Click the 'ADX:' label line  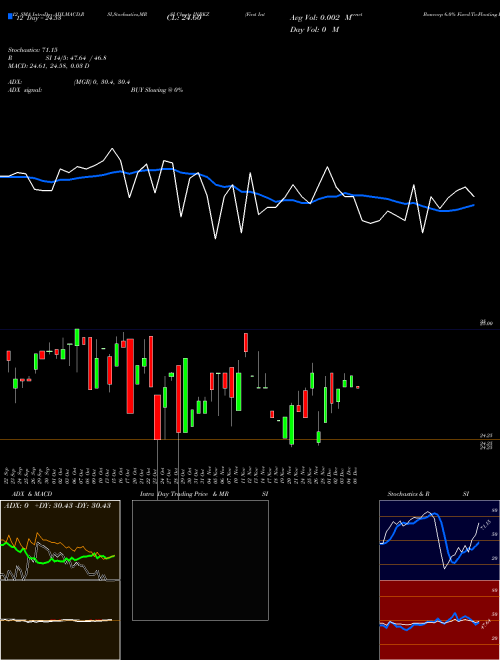(15, 82)
